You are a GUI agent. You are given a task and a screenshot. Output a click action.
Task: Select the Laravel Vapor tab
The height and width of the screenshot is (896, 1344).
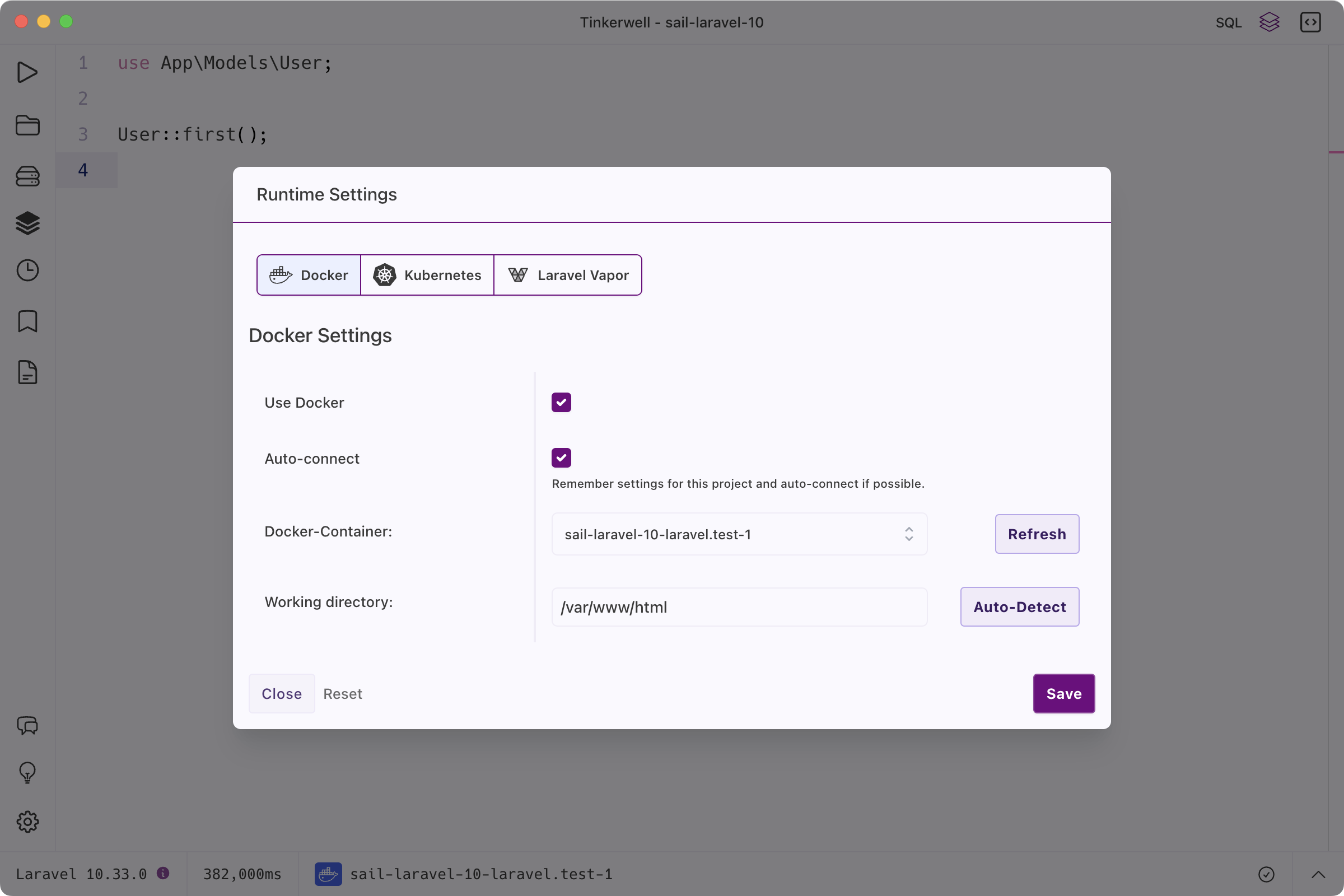coord(567,275)
